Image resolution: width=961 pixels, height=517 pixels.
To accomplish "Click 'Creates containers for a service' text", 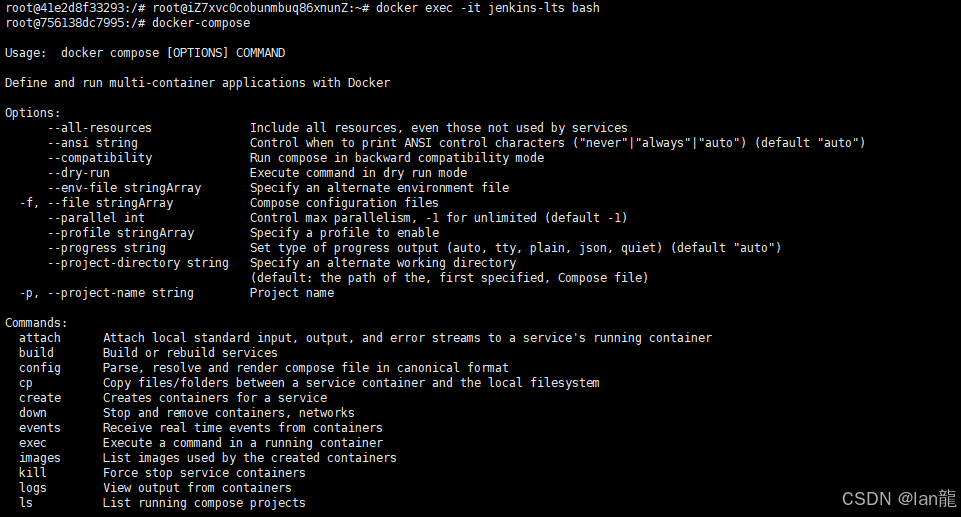I will 215,398.
